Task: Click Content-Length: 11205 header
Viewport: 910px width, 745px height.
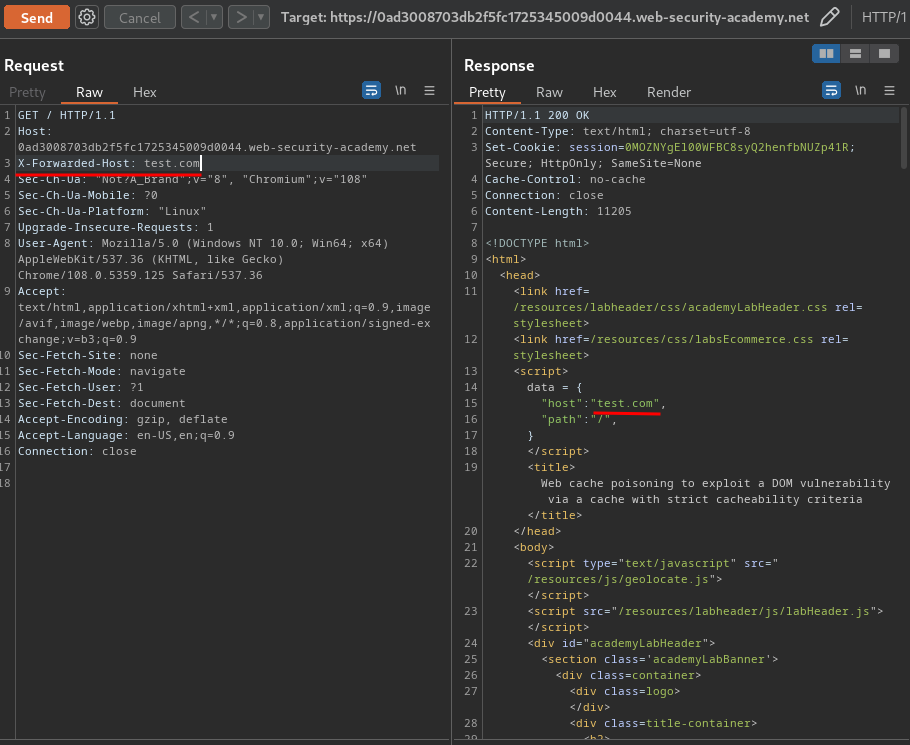Action: pos(558,211)
